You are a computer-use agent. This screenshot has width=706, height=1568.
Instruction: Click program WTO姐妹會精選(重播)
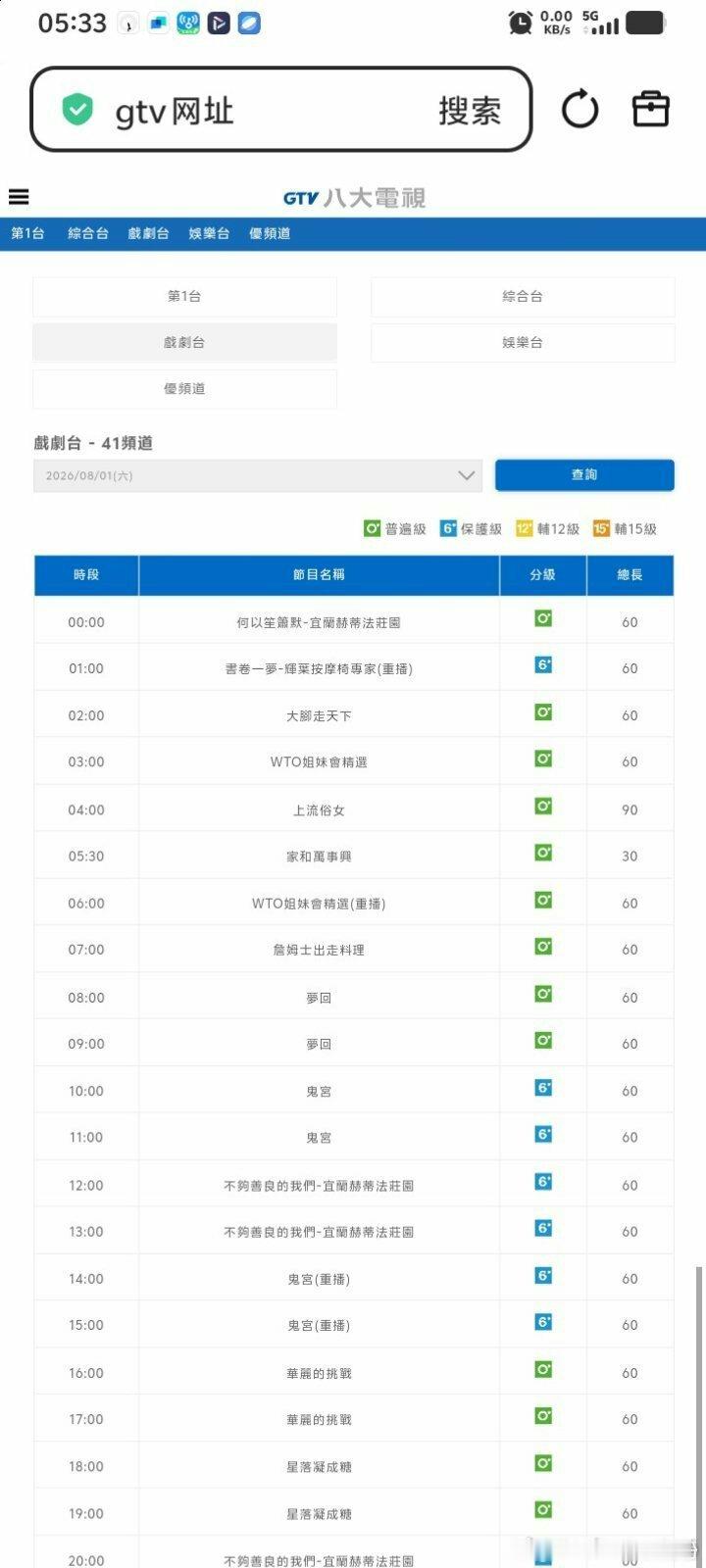[x=319, y=904]
